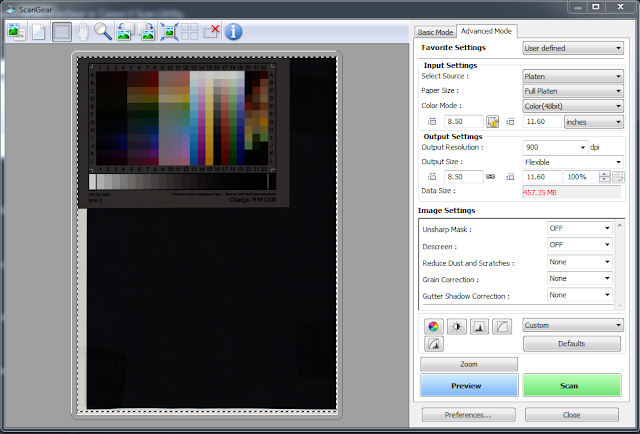Click the multi-crop grid icon
The image size is (640, 434).
point(189,32)
